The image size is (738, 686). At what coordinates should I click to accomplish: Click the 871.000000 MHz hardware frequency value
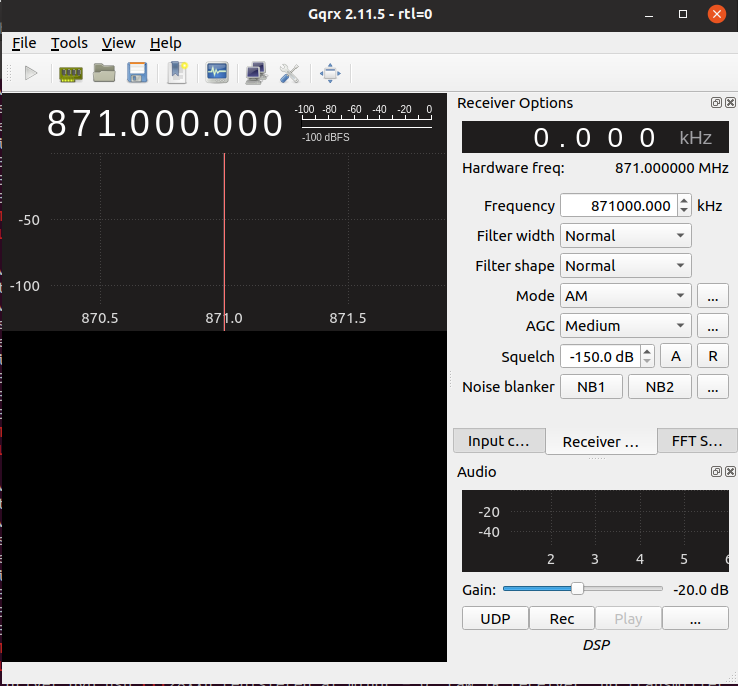(x=672, y=168)
